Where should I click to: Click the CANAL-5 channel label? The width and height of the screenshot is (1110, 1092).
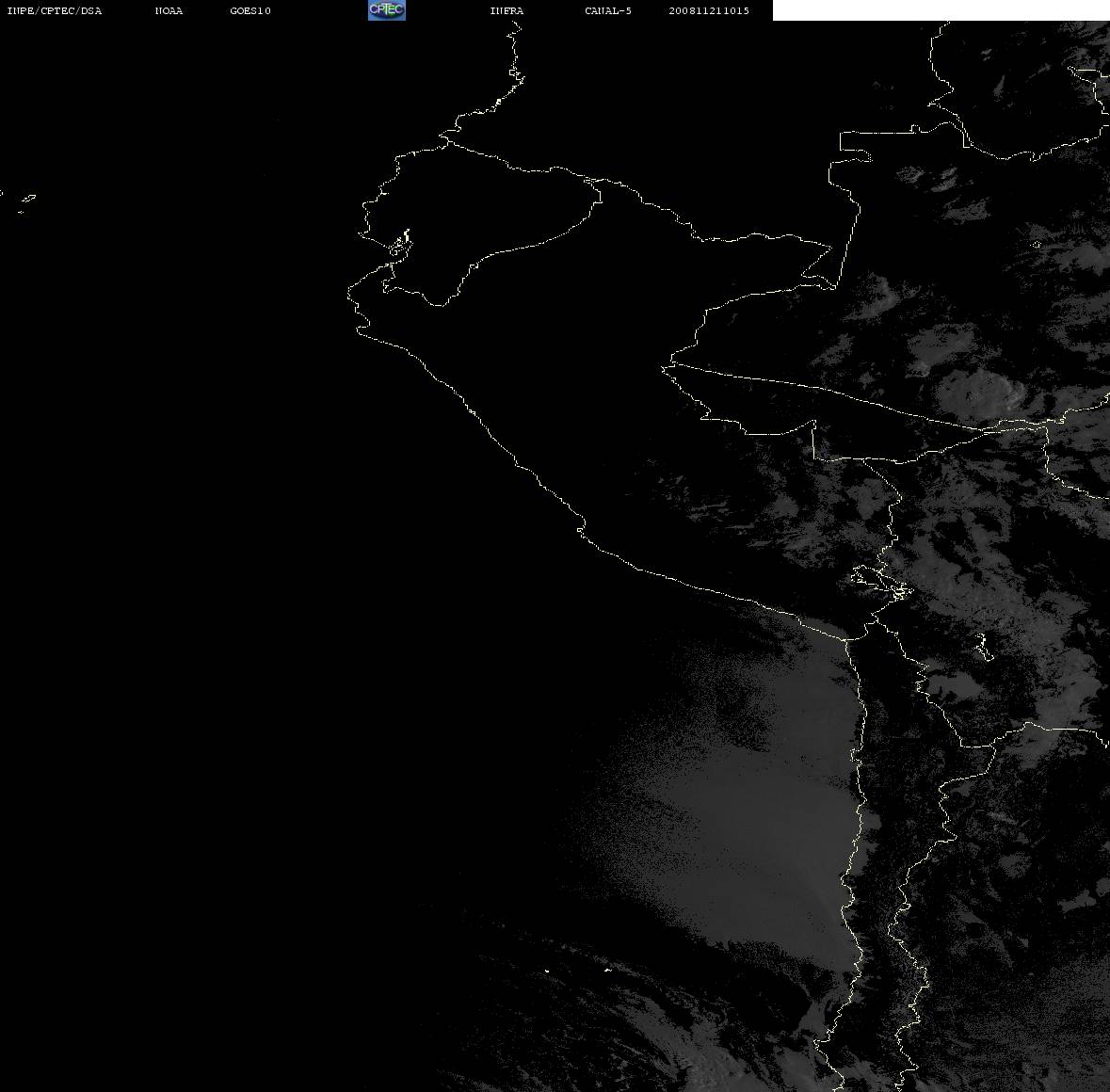point(608,10)
